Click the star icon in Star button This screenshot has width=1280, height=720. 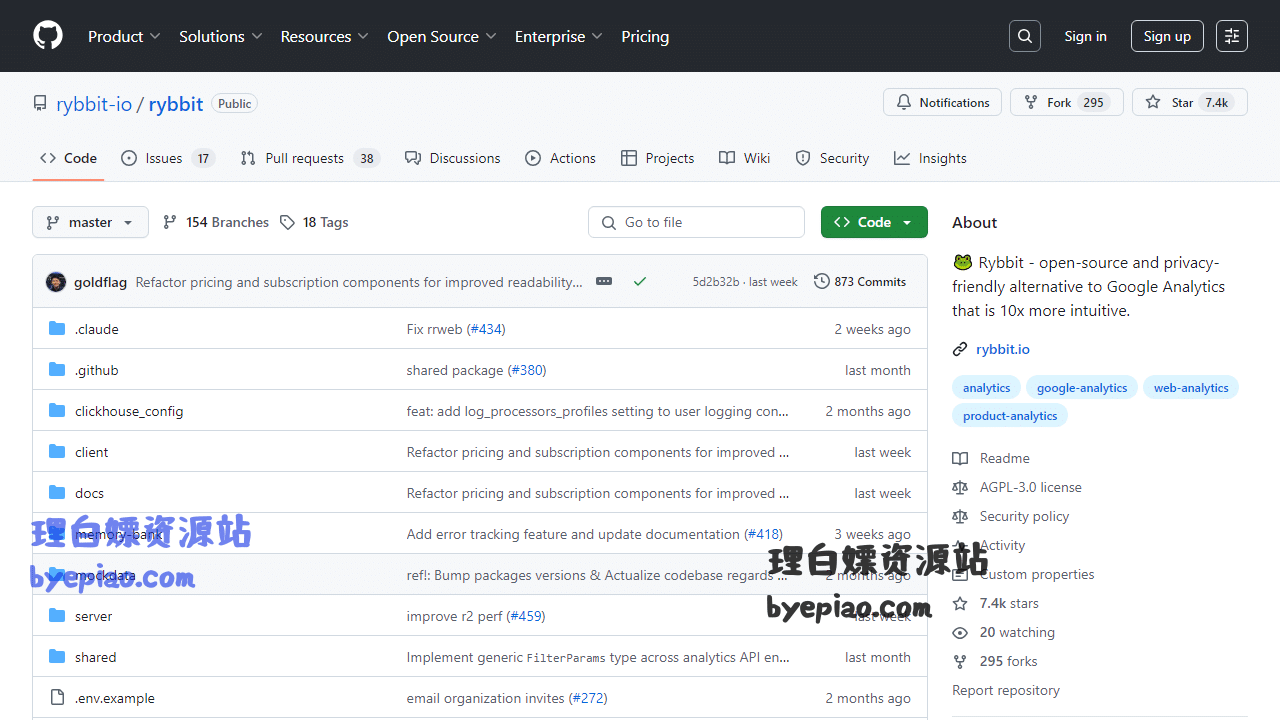(1153, 102)
